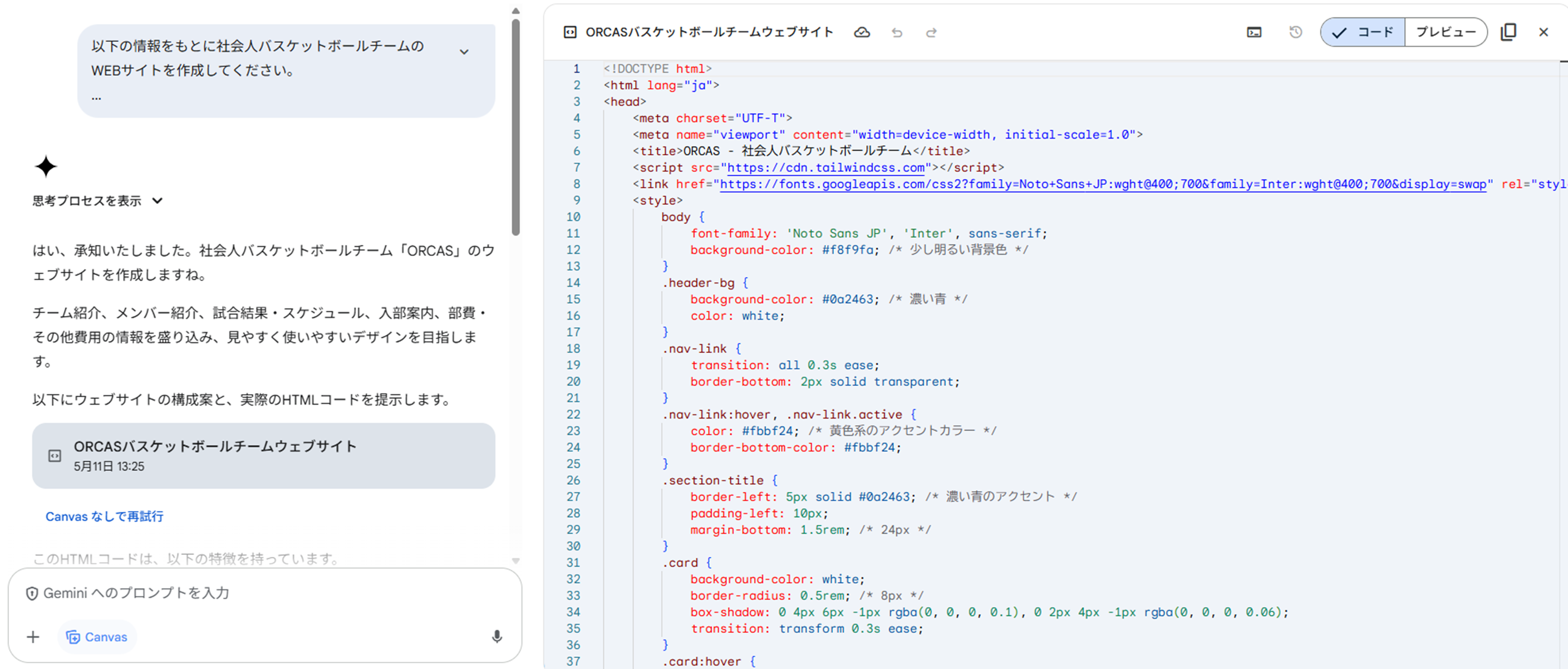Switch to プレビュー view toggle
Viewport: 1568px width, 669px height.
1445,32
